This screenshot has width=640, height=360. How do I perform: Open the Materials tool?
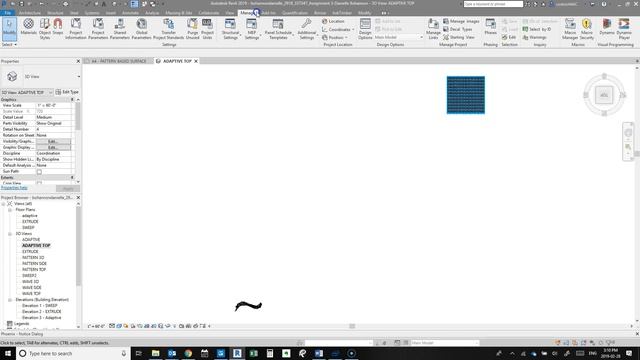coord(28,29)
